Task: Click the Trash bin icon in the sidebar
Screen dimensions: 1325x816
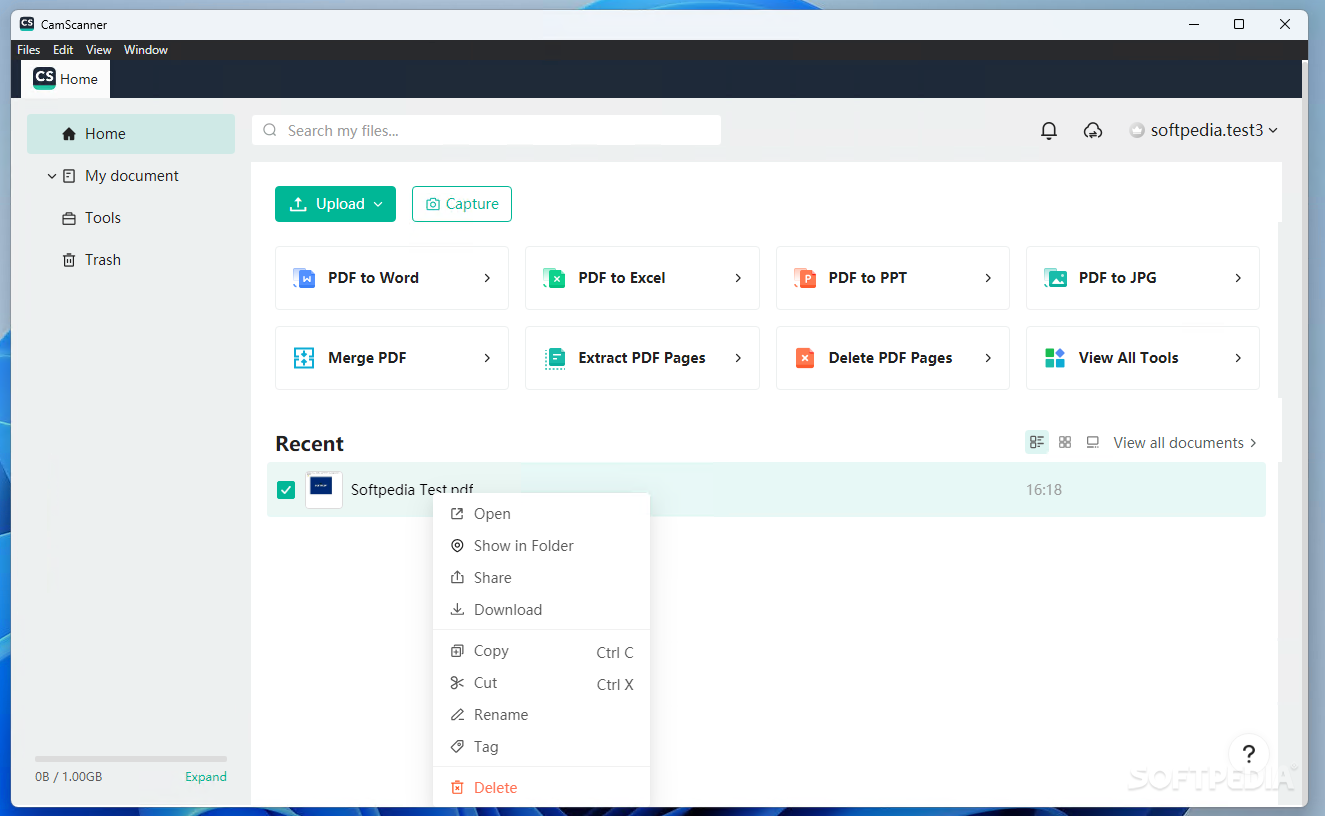Action: coord(69,260)
